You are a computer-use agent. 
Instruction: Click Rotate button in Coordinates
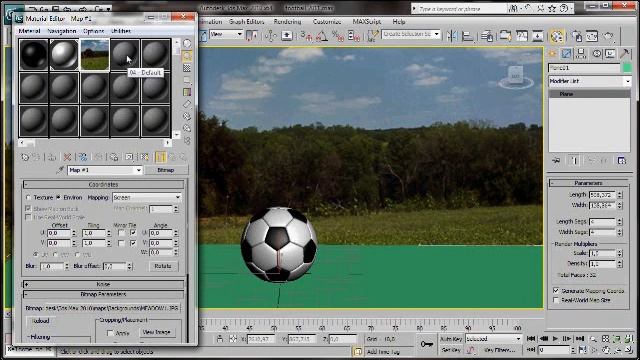(x=163, y=266)
